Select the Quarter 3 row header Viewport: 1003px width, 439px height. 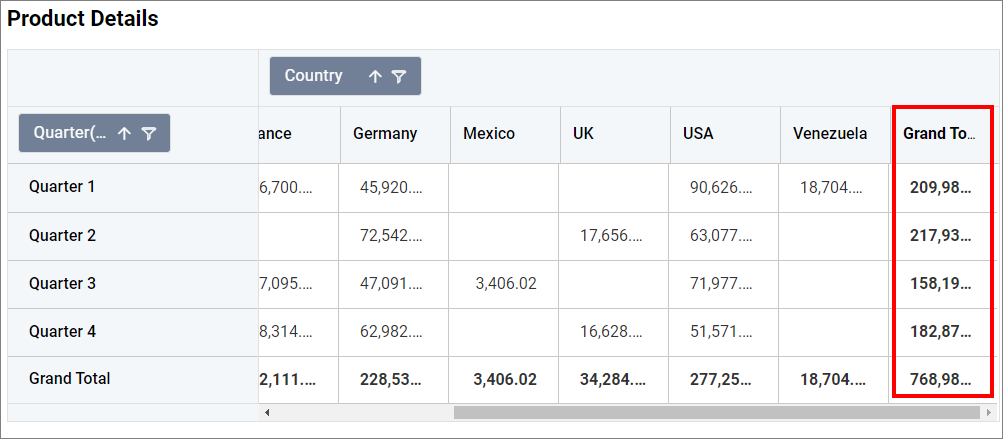pos(62,284)
